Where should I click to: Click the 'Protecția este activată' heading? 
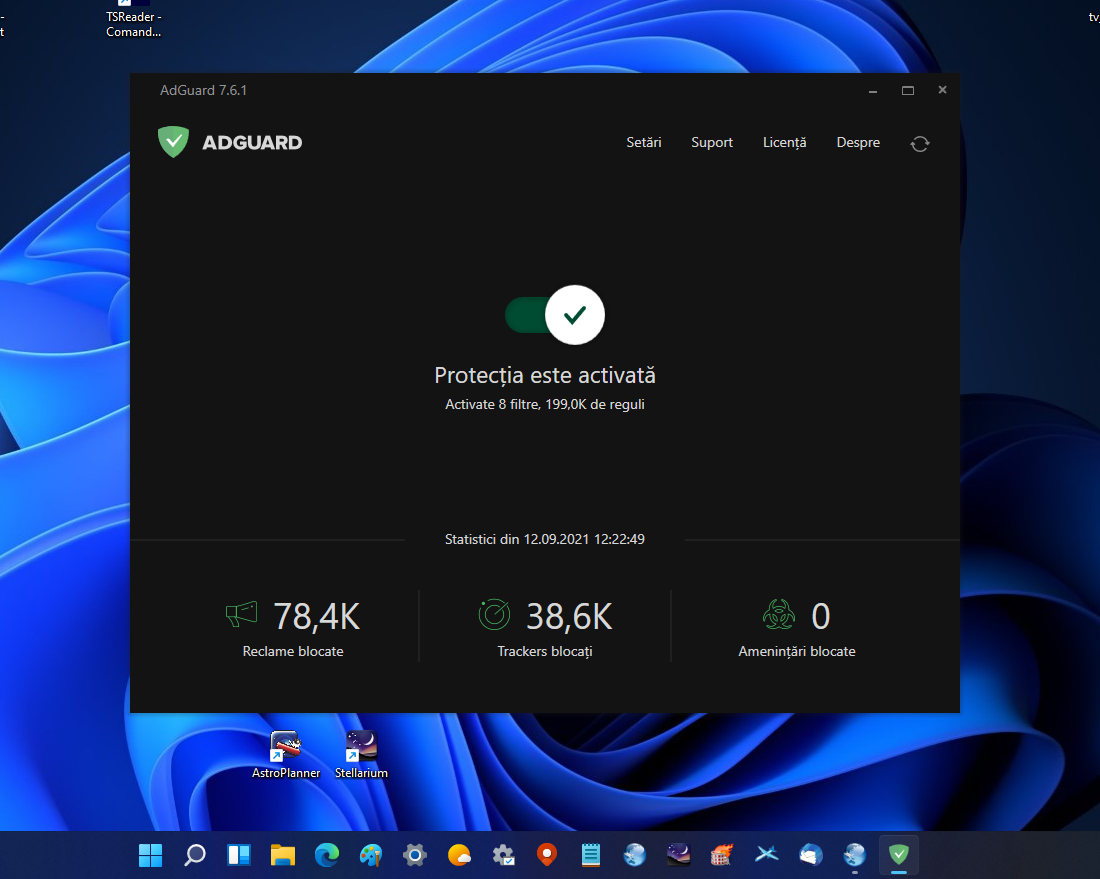544,375
